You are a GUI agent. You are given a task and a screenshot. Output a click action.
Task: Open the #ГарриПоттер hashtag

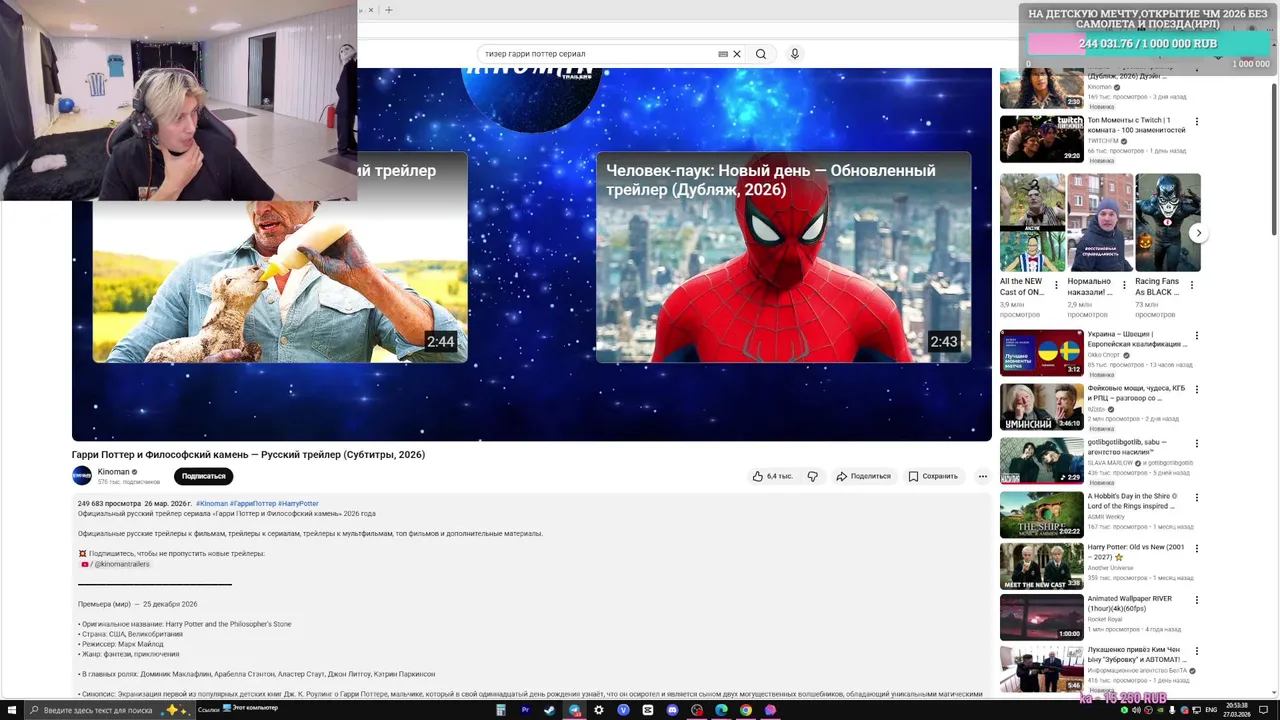pyautogui.click(x=253, y=504)
